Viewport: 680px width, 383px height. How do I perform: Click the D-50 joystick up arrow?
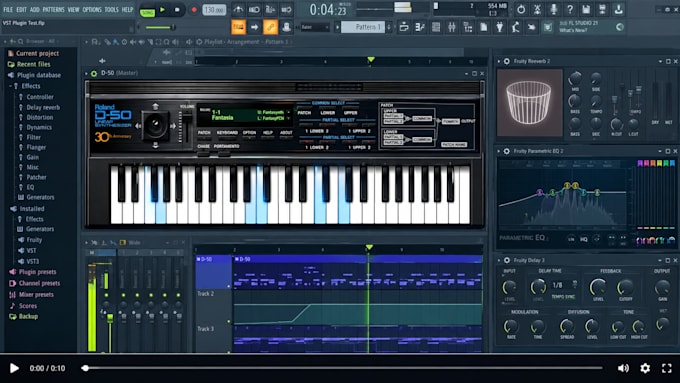155,106
